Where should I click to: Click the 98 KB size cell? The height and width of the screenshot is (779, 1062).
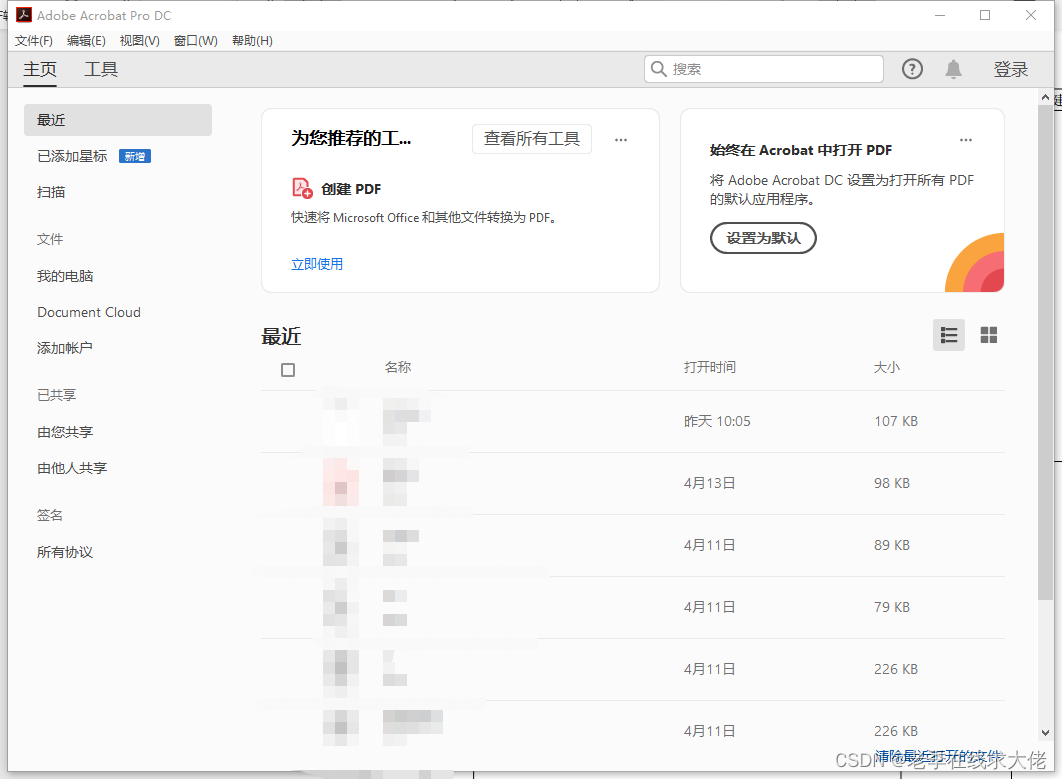coord(891,484)
